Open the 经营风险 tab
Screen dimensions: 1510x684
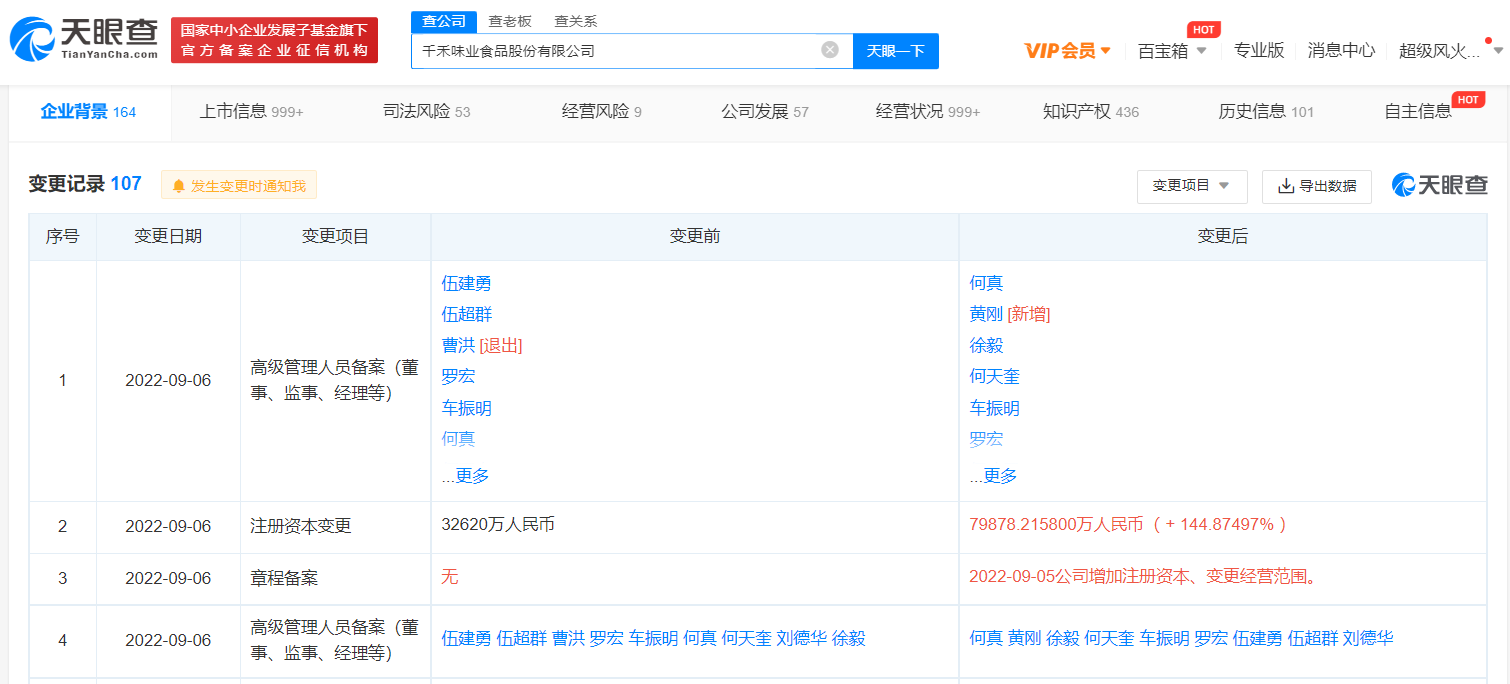coord(602,112)
